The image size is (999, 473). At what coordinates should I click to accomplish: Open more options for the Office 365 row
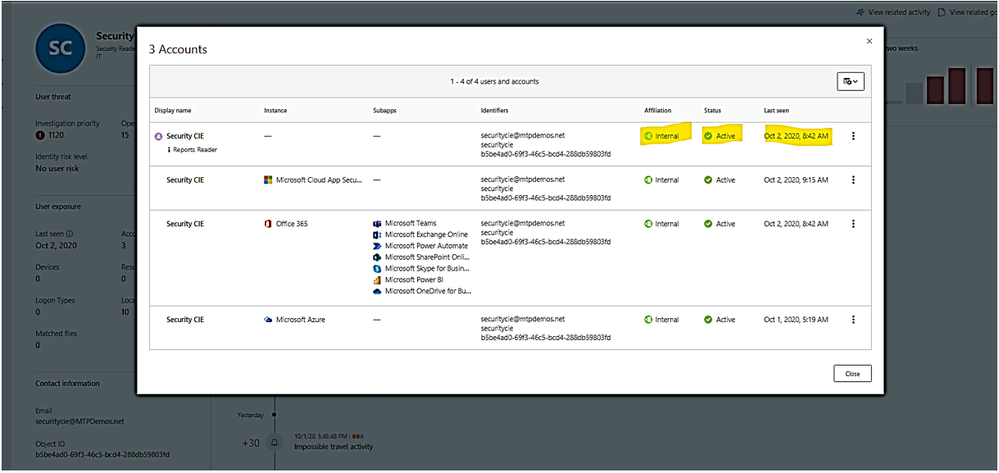click(x=853, y=224)
